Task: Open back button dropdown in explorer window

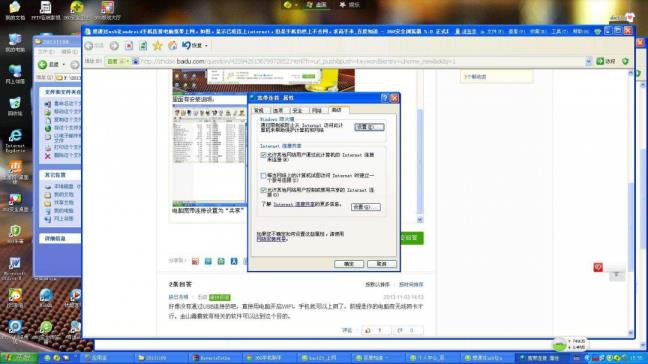Action: [64, 65]
